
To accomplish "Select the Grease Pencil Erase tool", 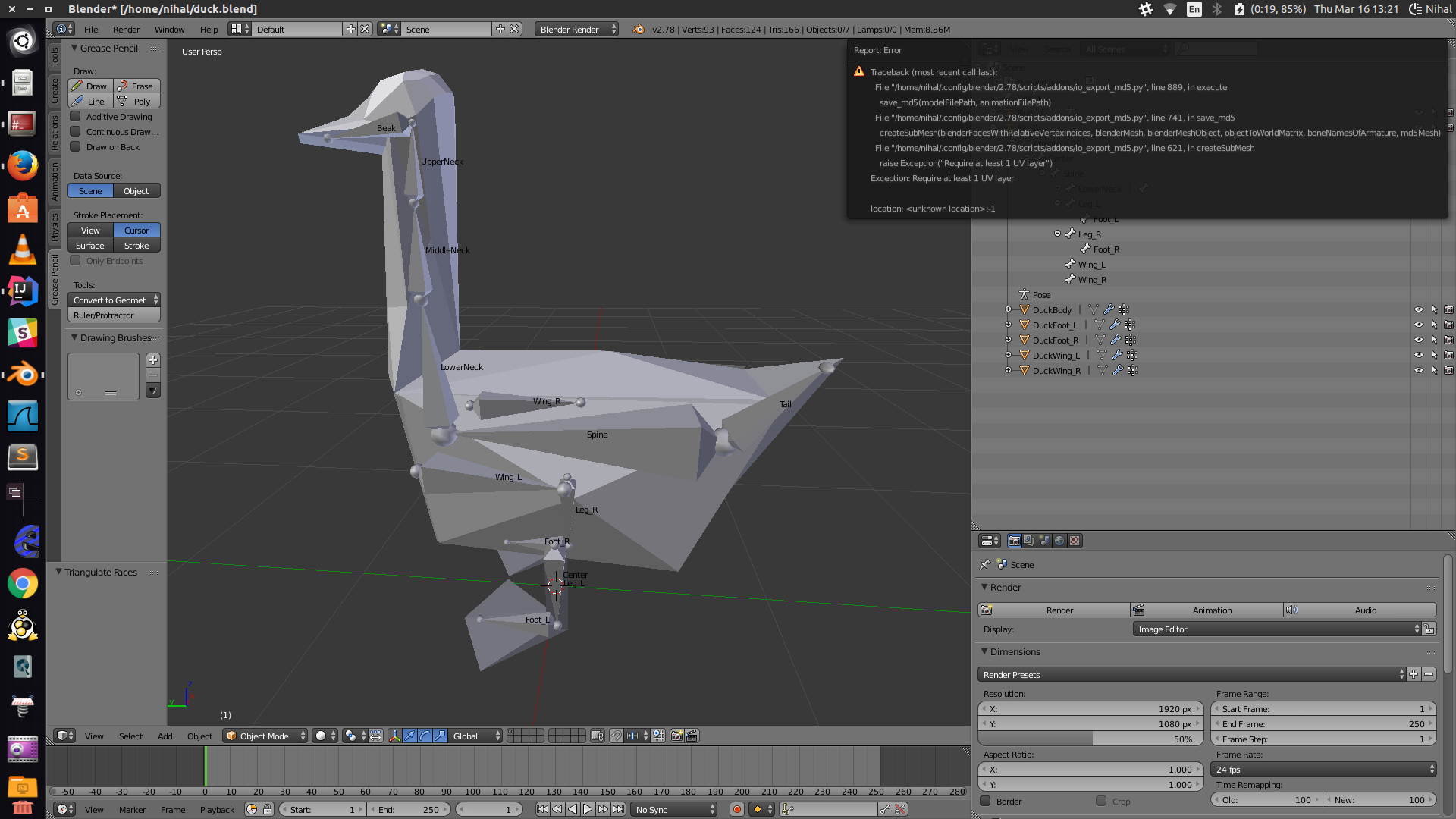I will pos(137,86).
